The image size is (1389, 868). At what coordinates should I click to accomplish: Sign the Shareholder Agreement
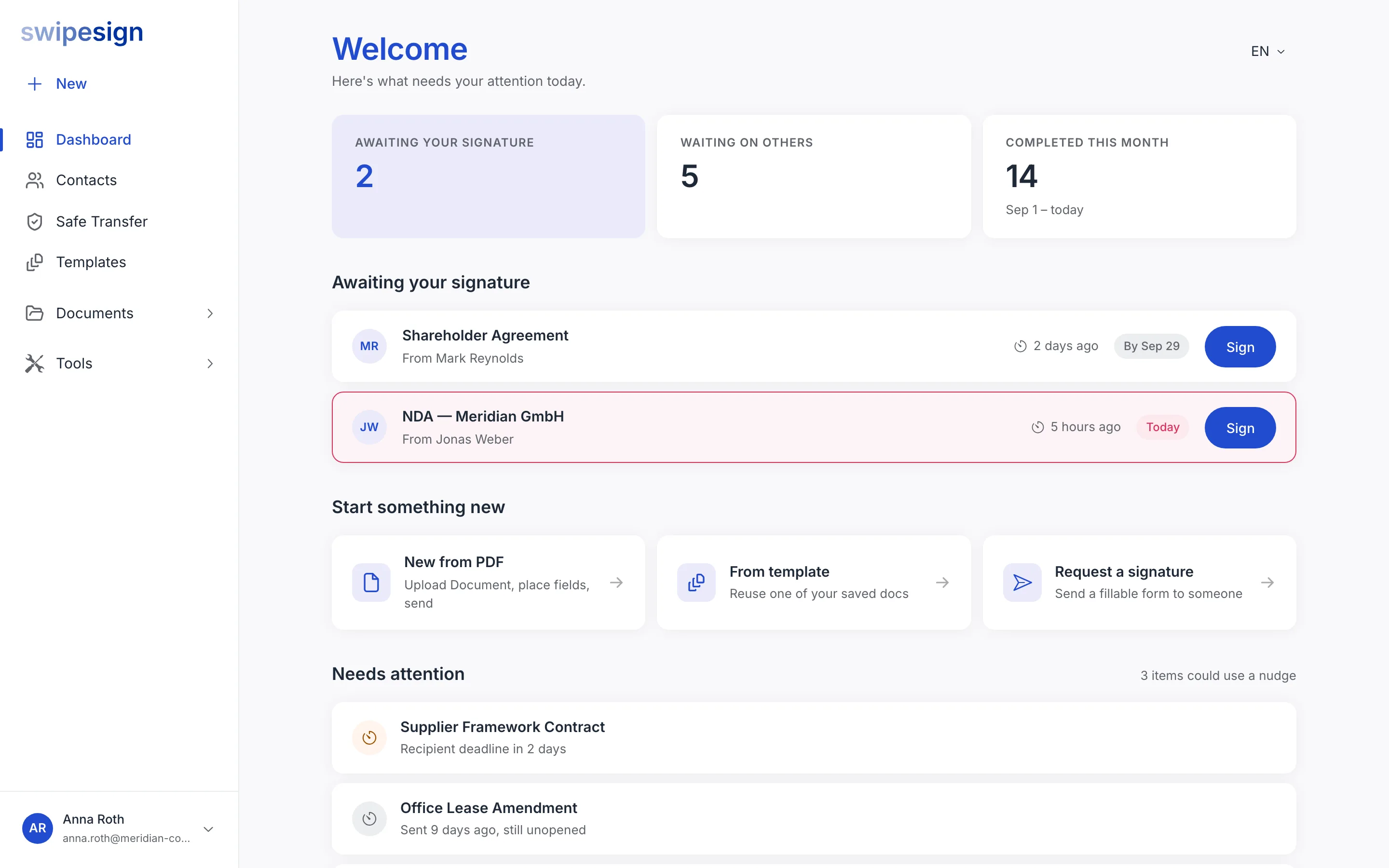(x=1240, y=347)
